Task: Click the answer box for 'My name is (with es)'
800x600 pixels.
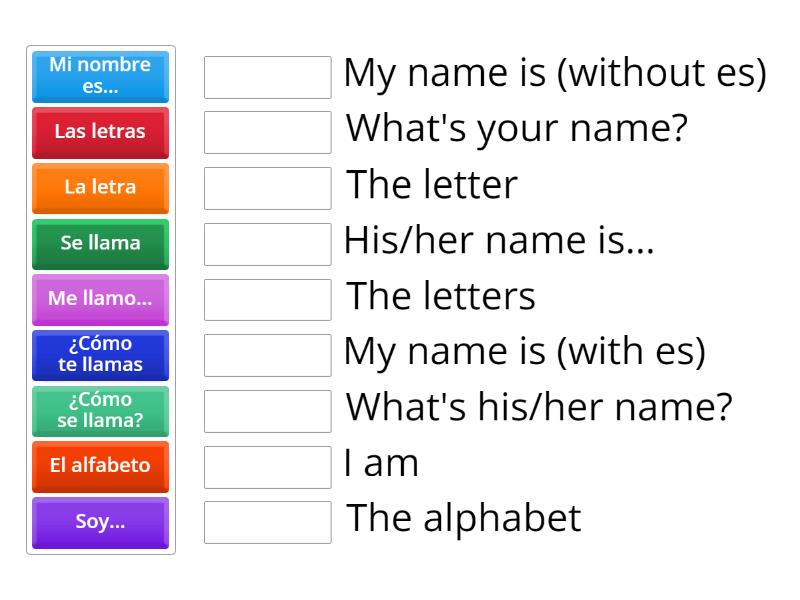Action: pos(268,355)
